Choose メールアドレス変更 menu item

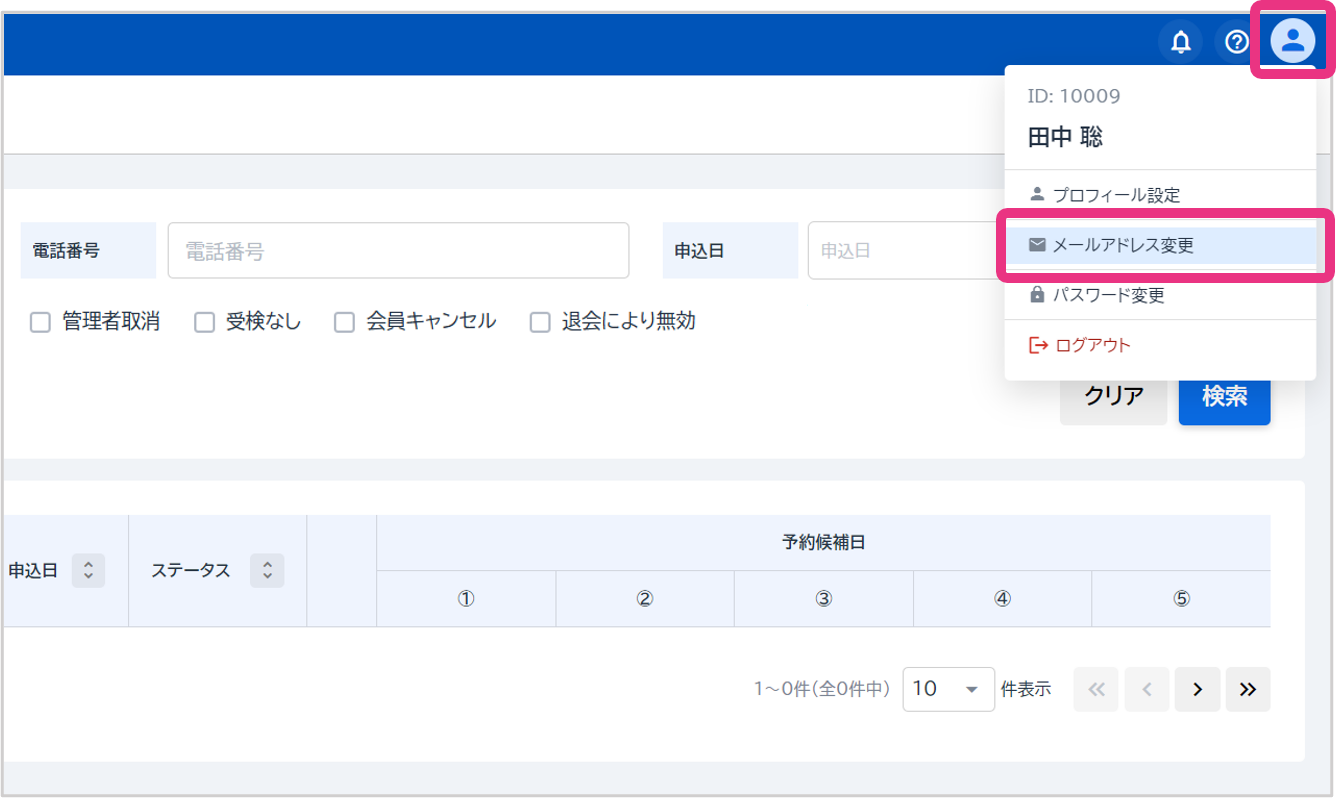[1122, 245]
